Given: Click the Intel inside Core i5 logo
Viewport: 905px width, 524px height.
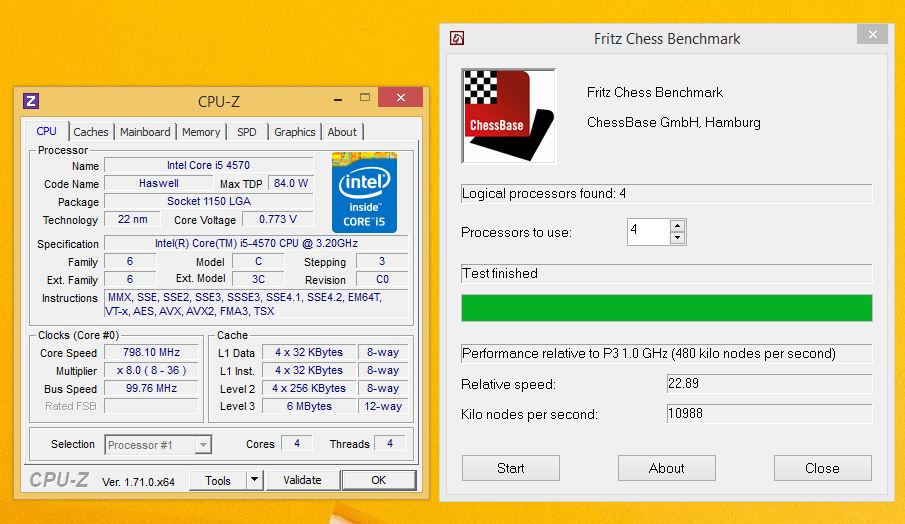Looking at the screenshot, I should pos(364,193).
